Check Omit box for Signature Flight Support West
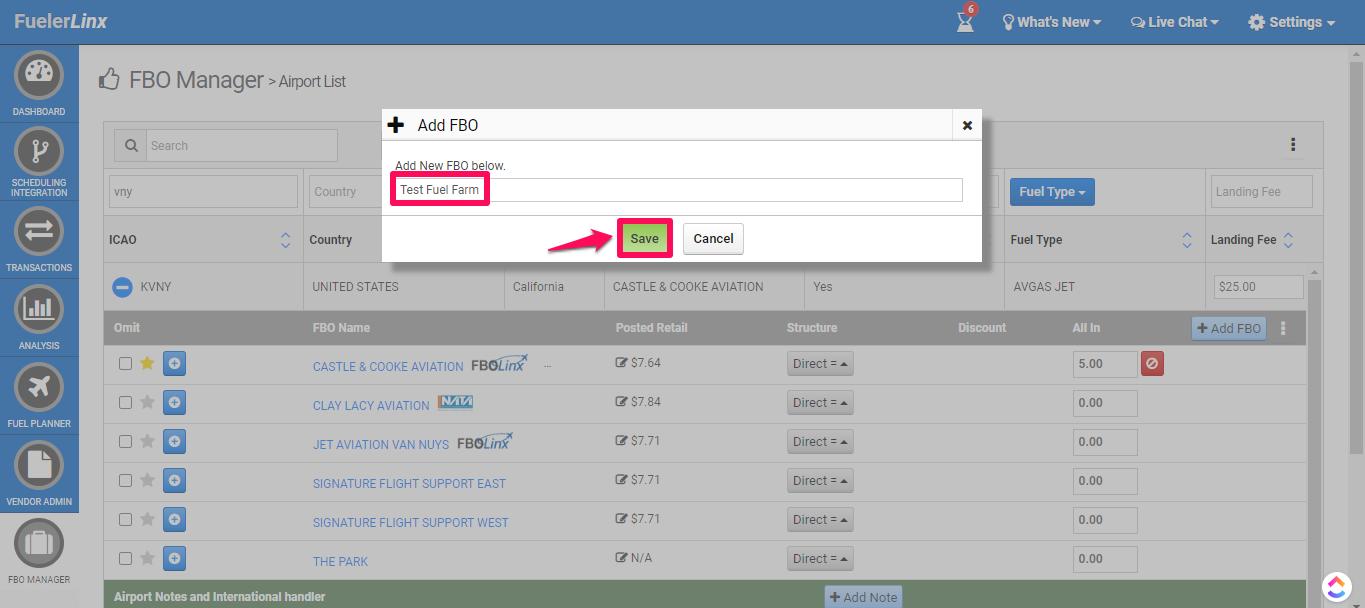 (x=125, y=520)
